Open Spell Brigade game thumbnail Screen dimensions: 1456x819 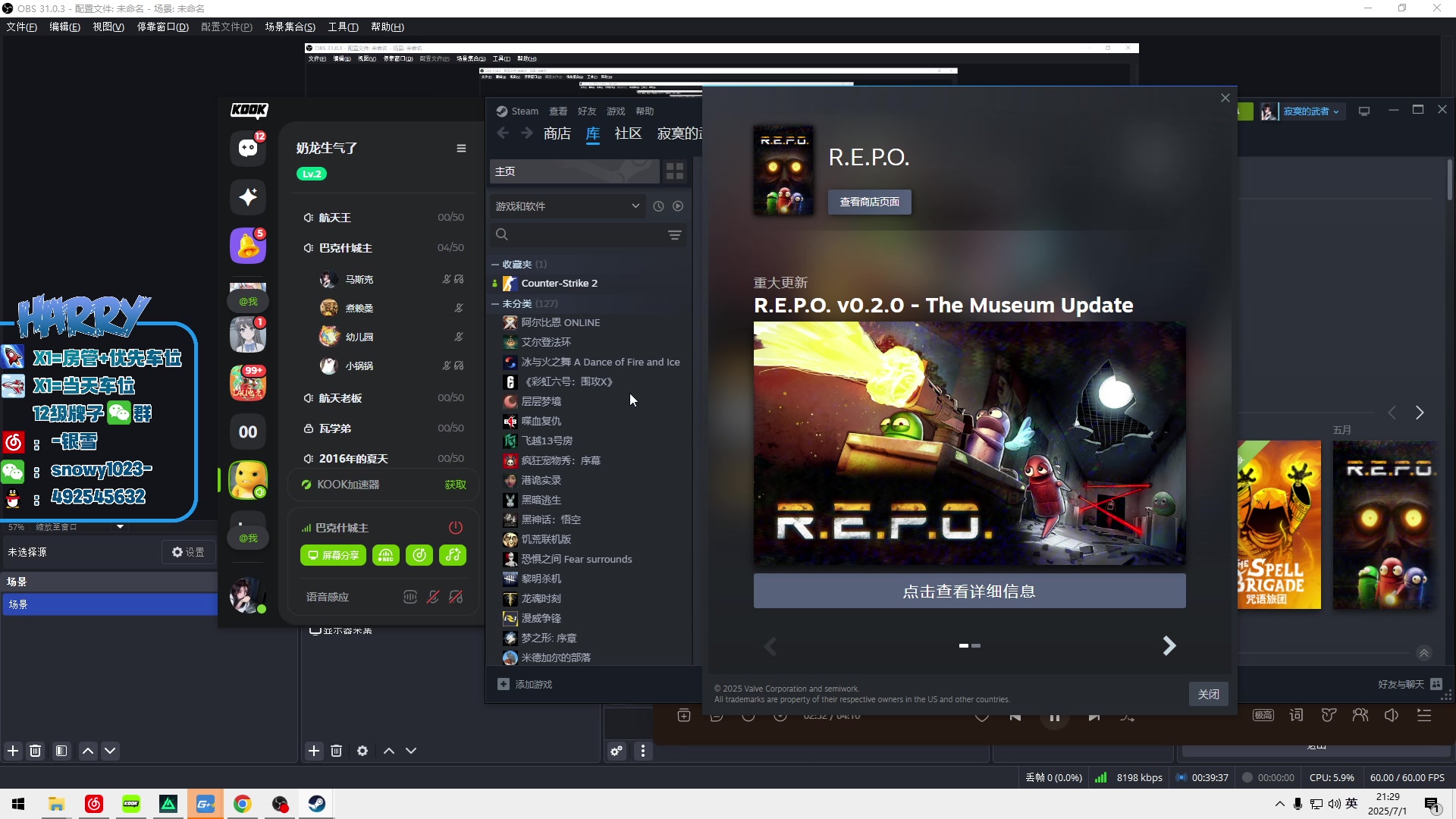(1279, 525)
